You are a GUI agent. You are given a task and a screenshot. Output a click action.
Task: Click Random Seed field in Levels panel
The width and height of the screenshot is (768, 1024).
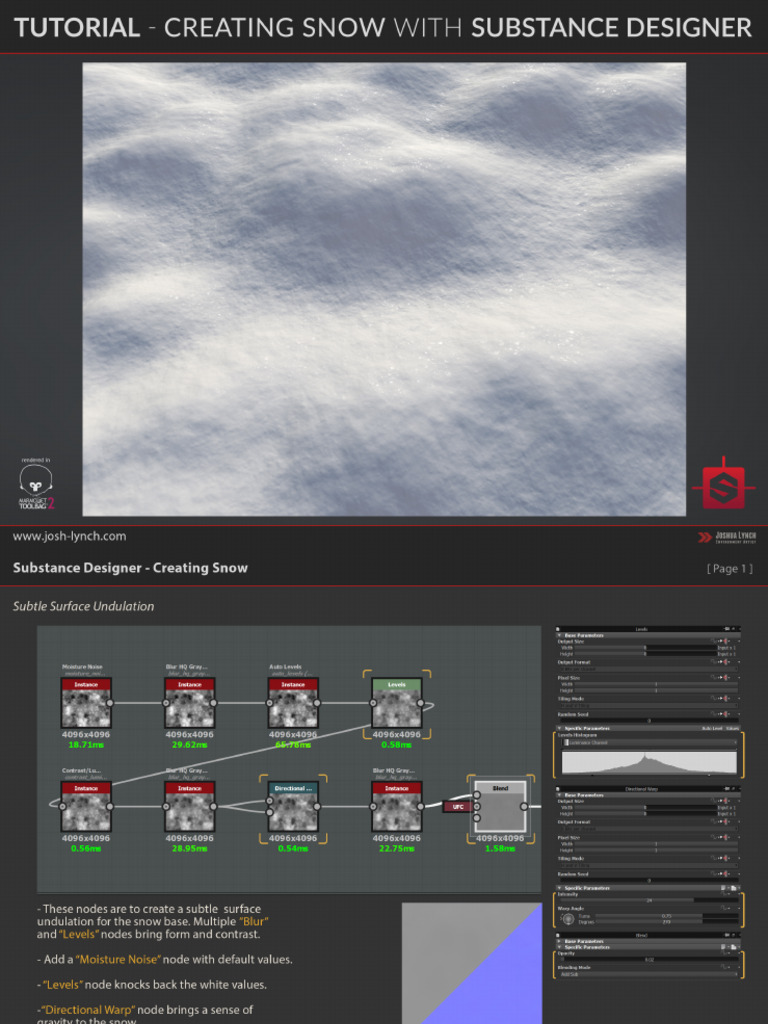(649, 720)
